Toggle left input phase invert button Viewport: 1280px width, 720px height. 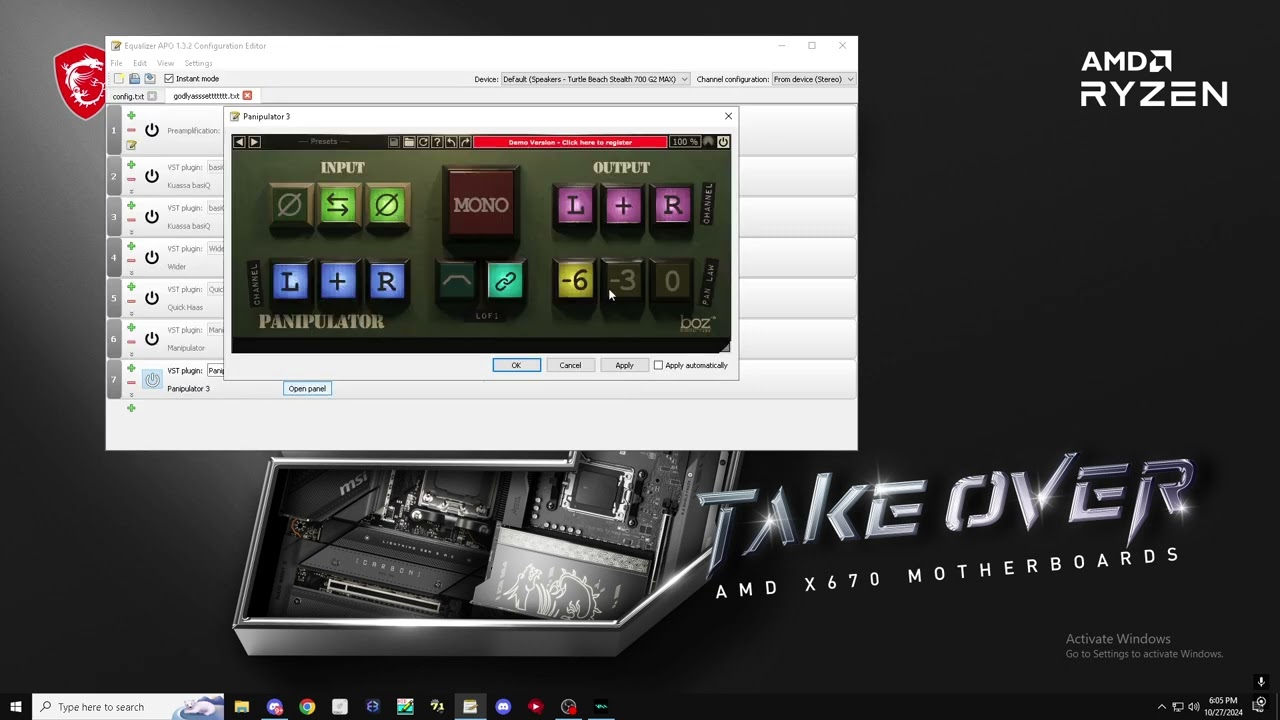tap(289, 206)
